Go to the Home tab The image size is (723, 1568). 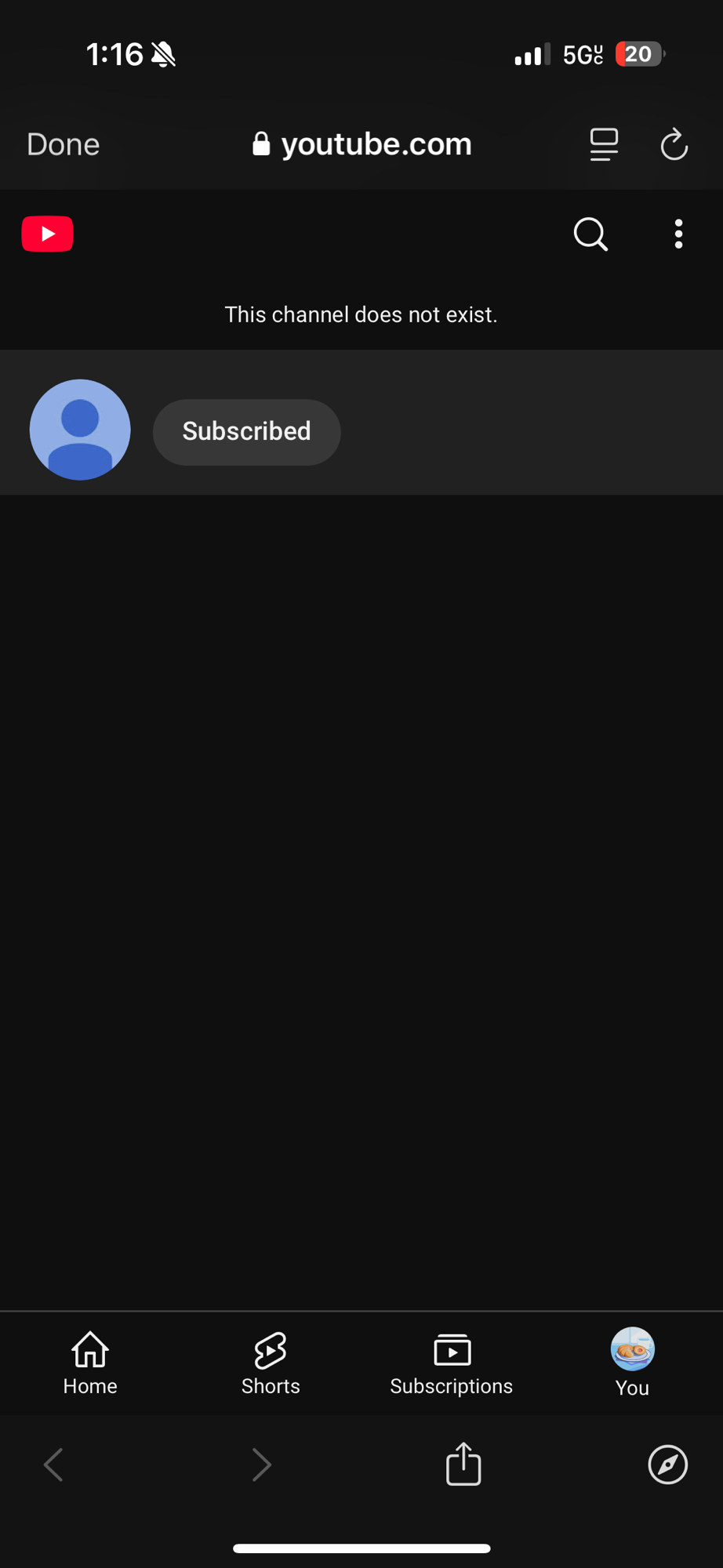90,1363
